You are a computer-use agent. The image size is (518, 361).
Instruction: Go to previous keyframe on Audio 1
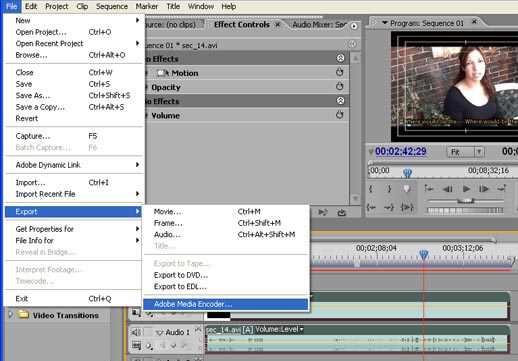coord(163,345)
